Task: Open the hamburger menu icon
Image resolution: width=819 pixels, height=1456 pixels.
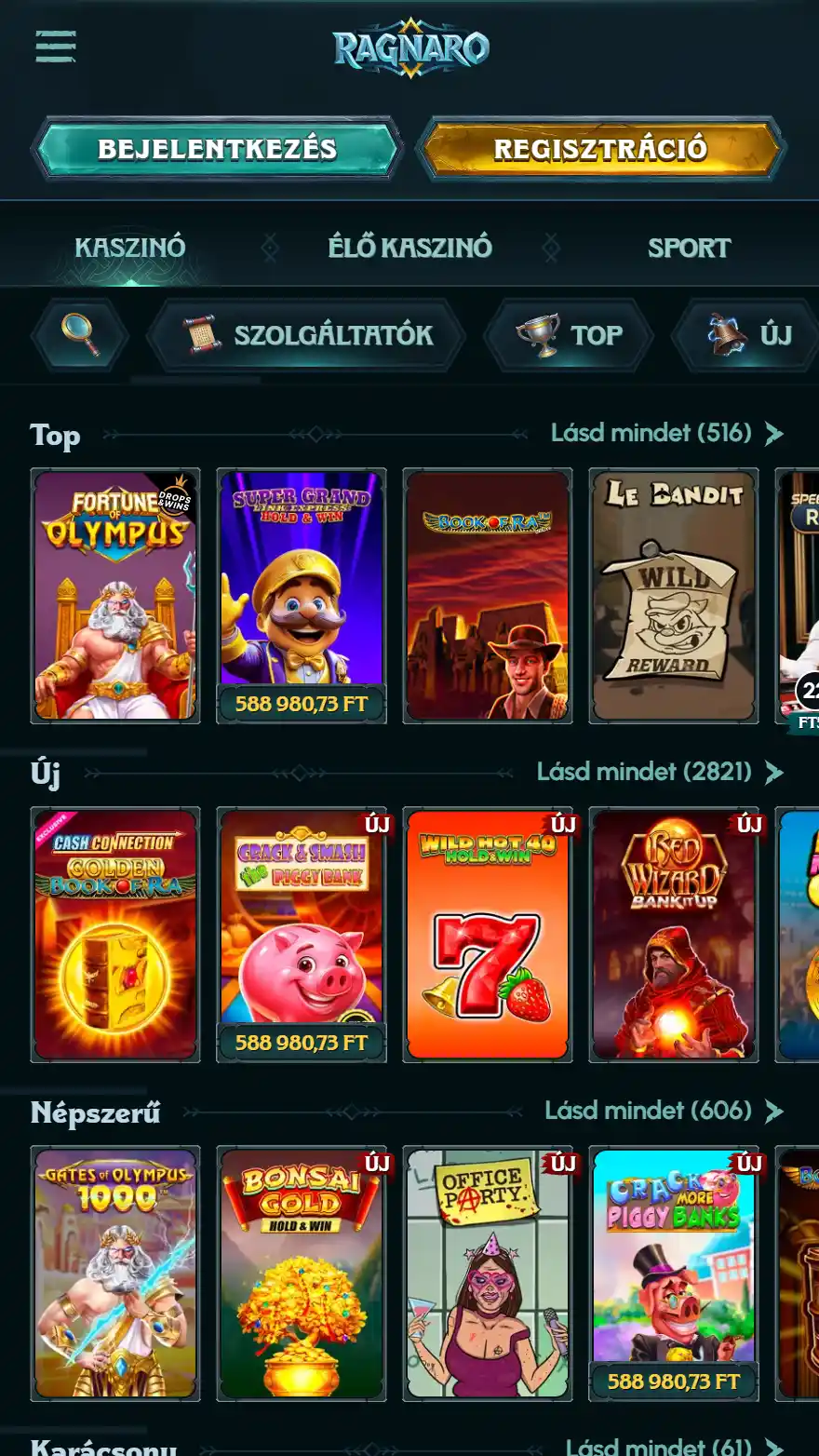Action: point(56,47)
